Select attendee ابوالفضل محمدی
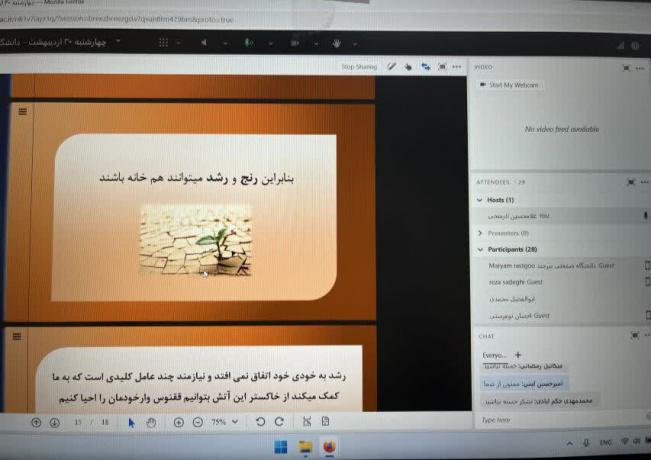This screenshot has width=651, height=460. [x=561, y=299]
